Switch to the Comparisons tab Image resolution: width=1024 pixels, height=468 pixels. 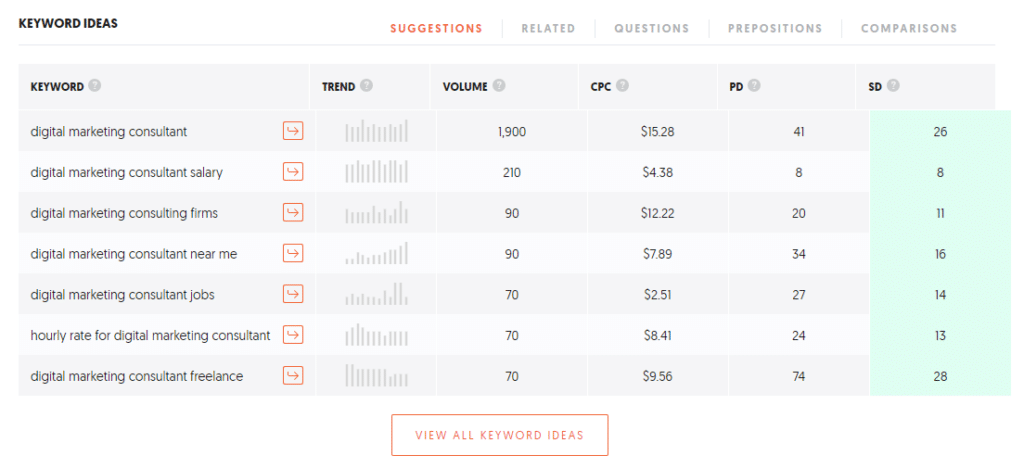tap(909, 29)
